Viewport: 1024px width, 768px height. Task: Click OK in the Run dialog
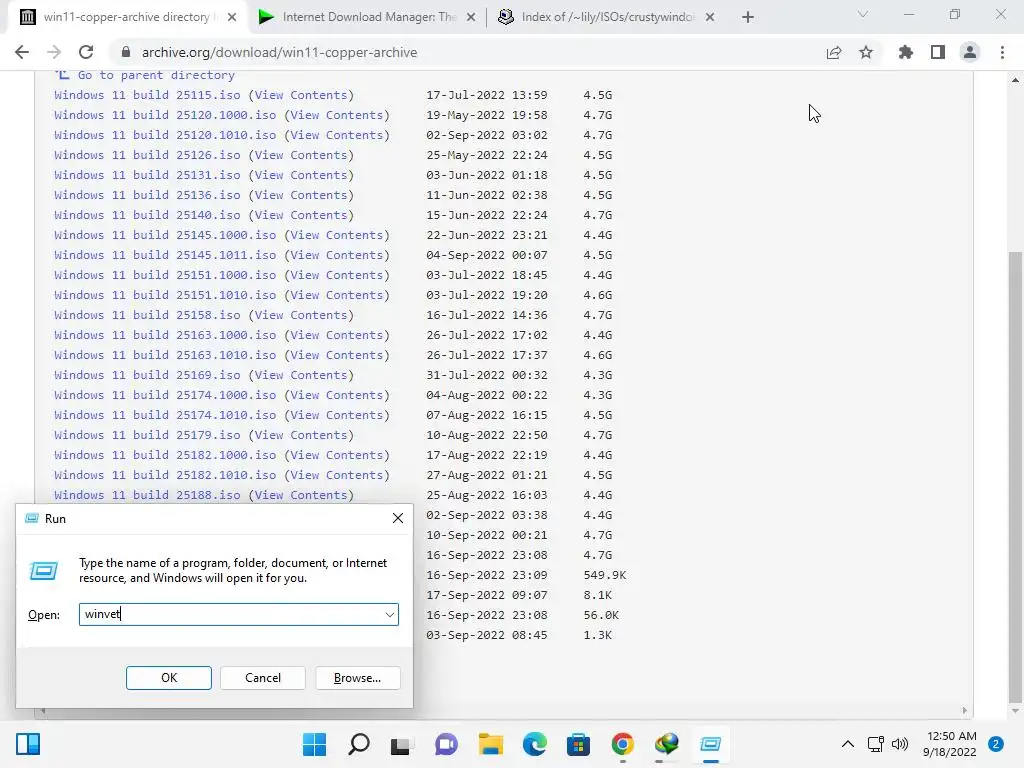pyautogui.click(x=168, y=678)
